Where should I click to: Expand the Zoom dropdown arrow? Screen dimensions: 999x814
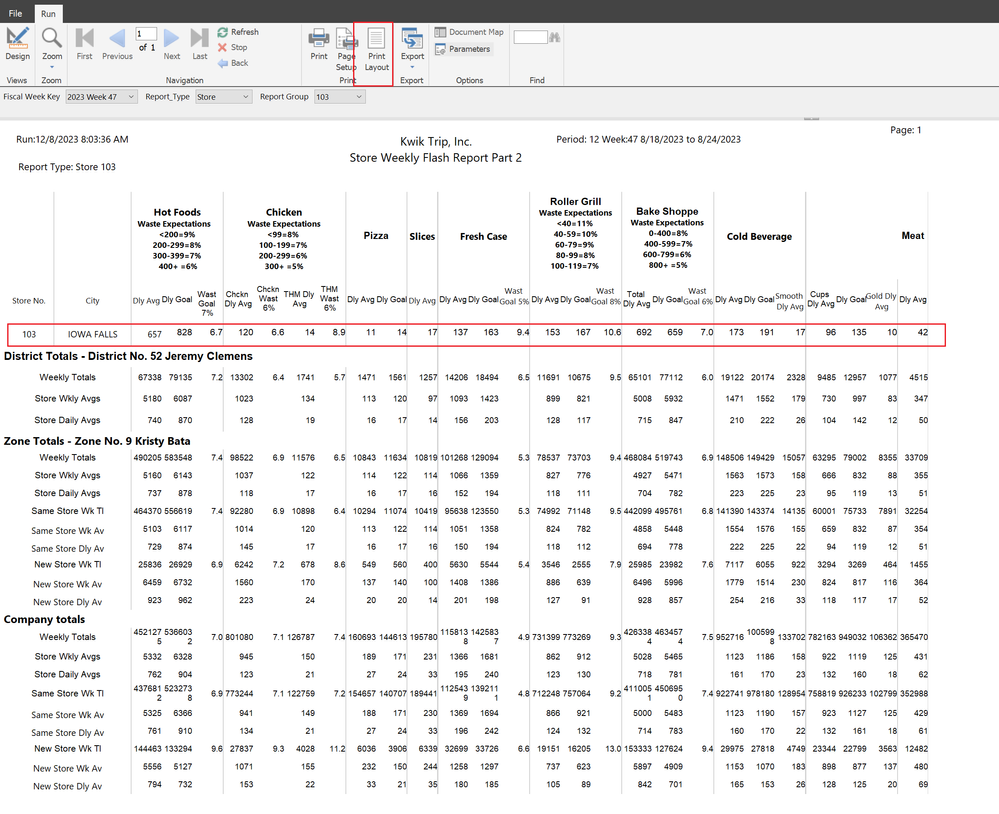point(52,67)
